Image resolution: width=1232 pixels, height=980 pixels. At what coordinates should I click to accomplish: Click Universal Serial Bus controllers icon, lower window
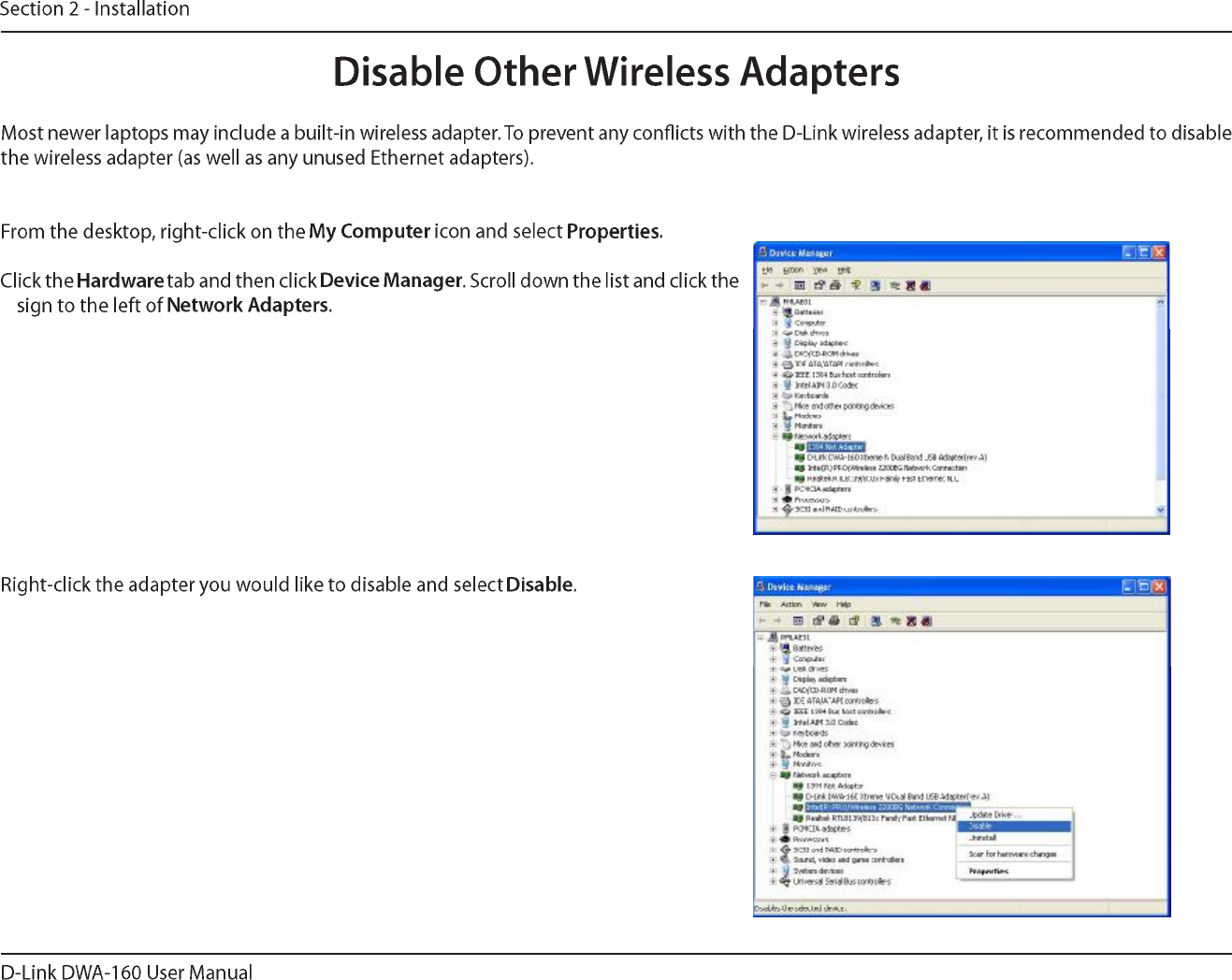(x=786, y=881)
